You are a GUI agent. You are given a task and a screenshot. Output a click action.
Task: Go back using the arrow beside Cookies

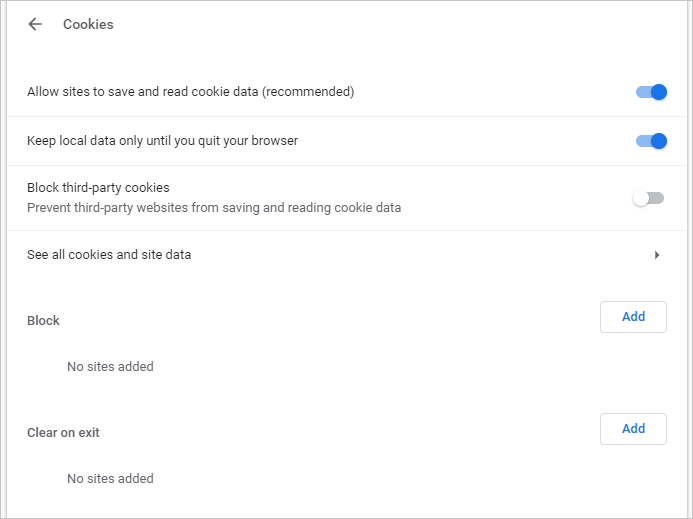(x=36, y=24)
